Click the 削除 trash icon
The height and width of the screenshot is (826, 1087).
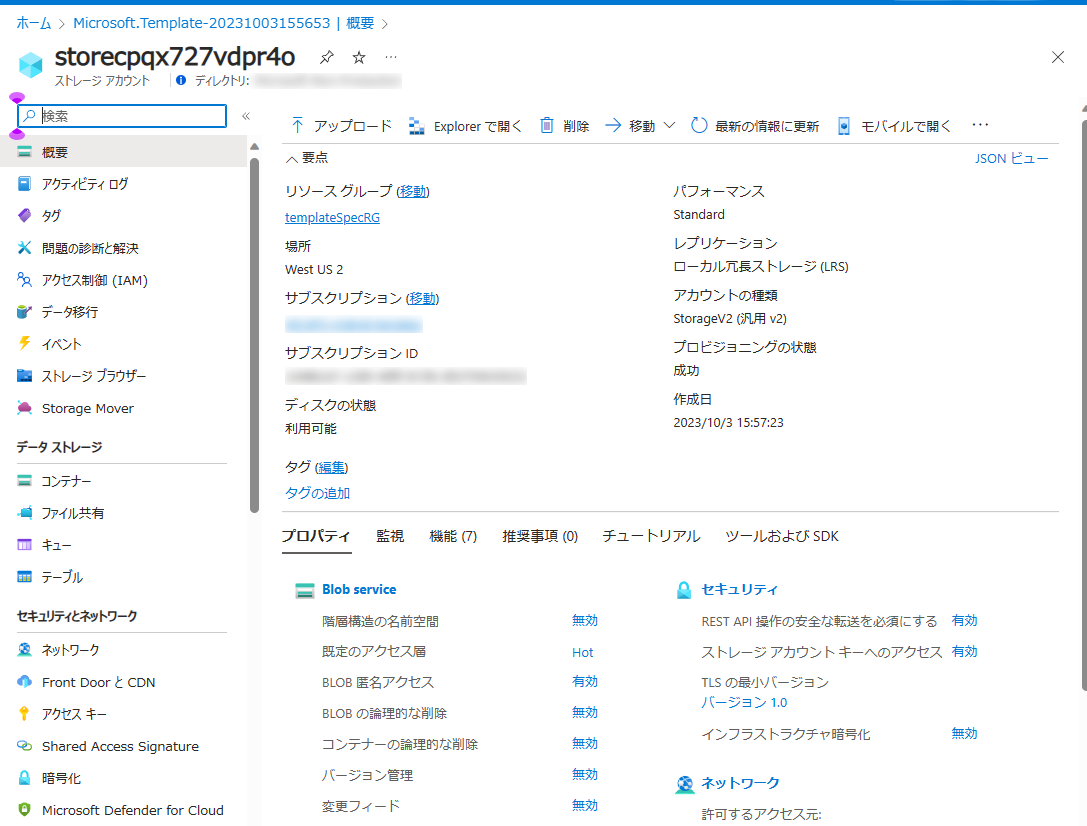[x=547, y=126]
